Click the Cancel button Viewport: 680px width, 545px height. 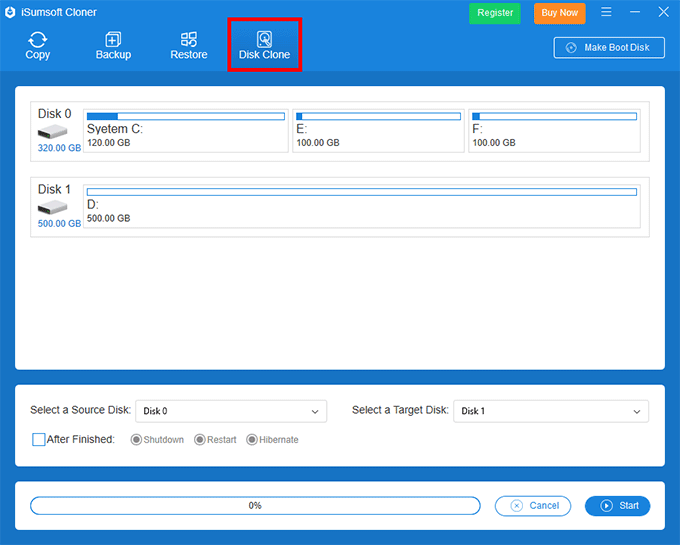tap(533, 506)
